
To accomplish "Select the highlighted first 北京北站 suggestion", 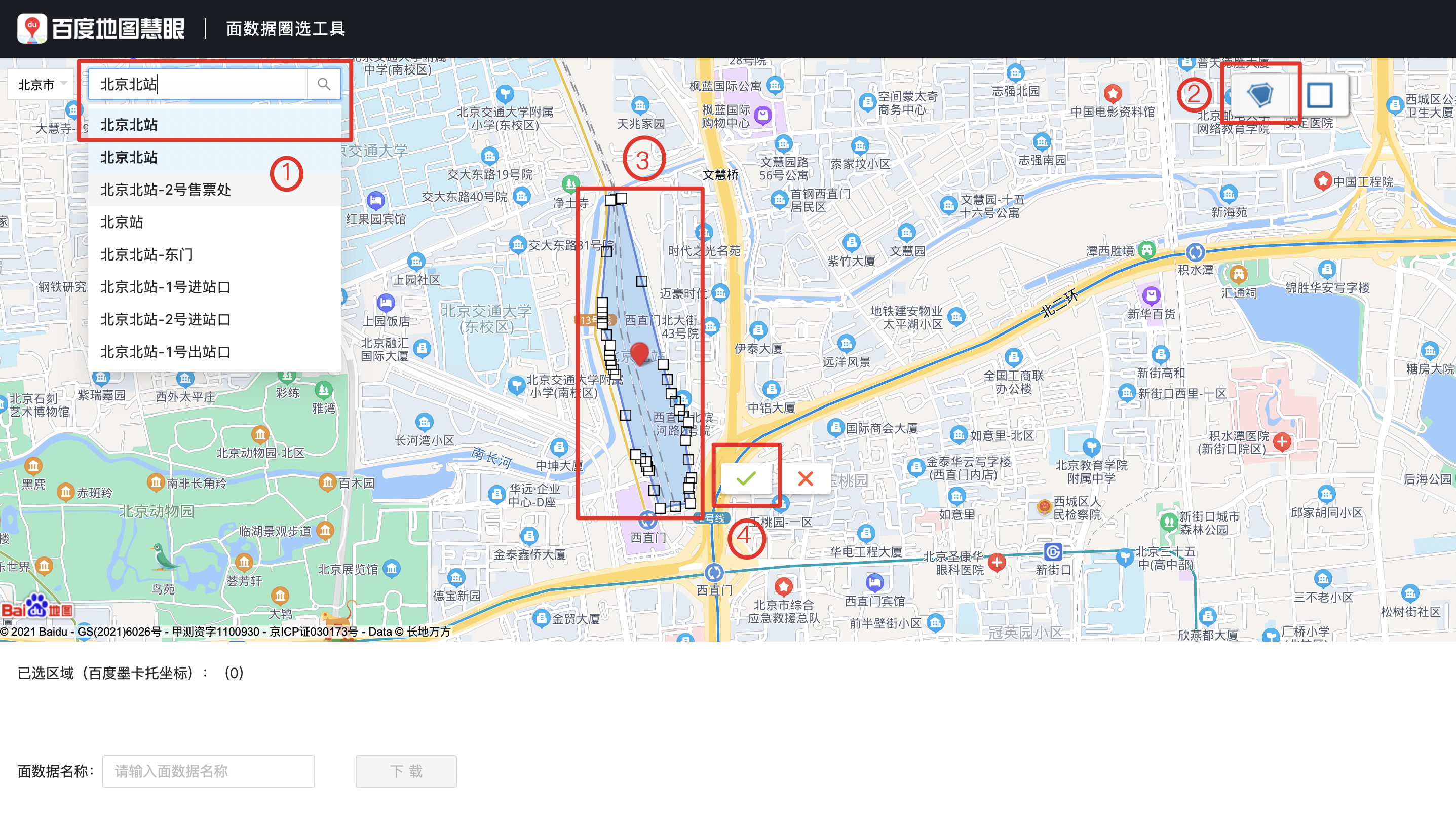I will [x=215, y=124].
